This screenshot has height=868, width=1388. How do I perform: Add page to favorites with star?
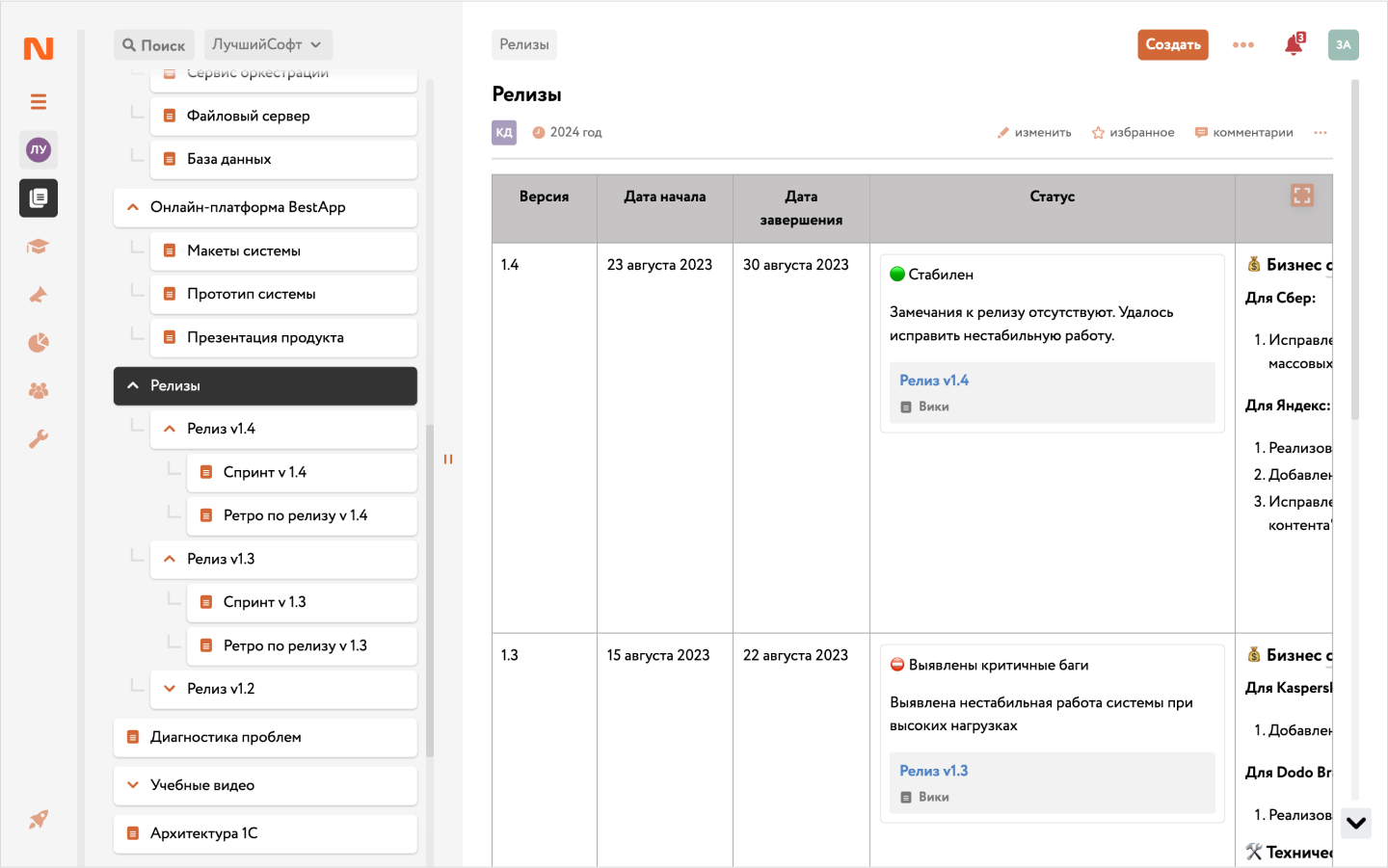pos(1133,133)
